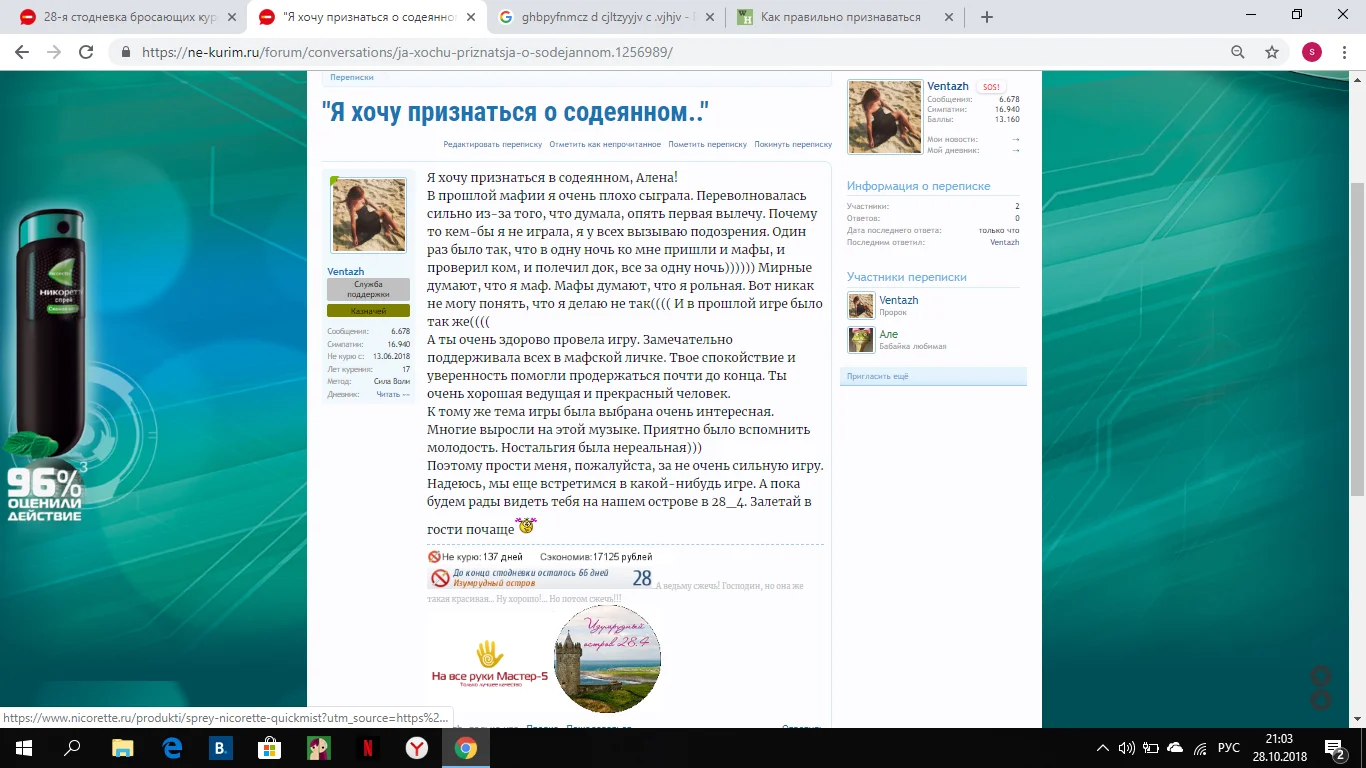Screen dimensions: 1366x768
Task: Click the anime avatar taskbar app
Action: pyautogui.click(x=319, y=748)
